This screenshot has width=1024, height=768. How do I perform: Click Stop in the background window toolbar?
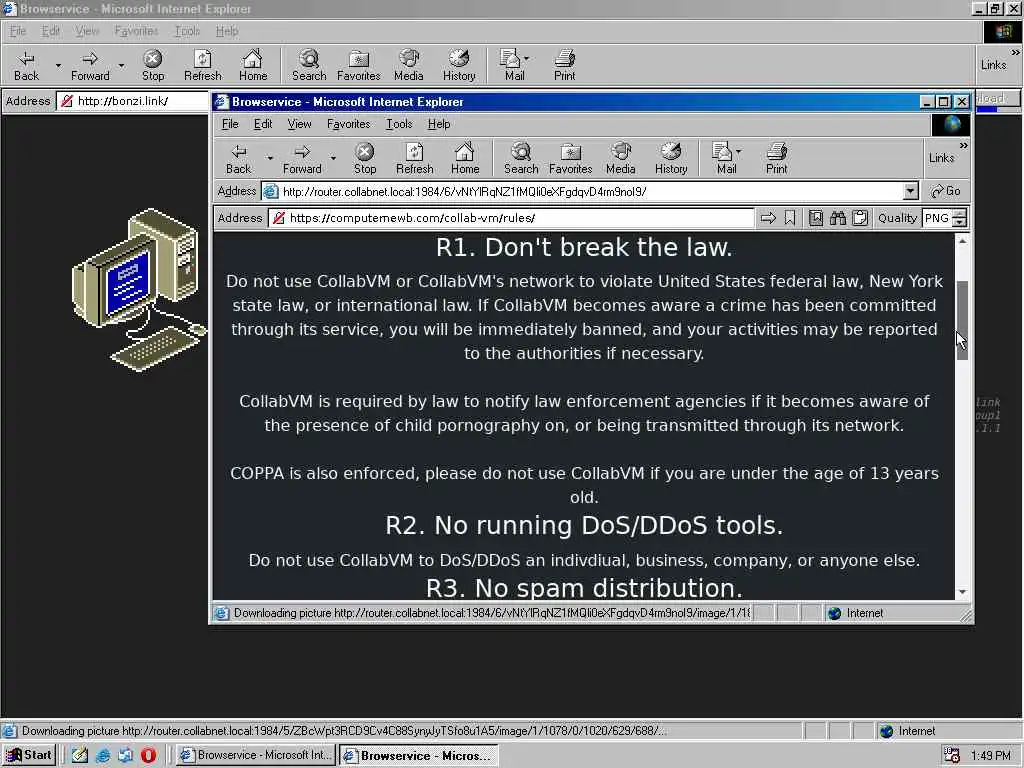(153, 66)
